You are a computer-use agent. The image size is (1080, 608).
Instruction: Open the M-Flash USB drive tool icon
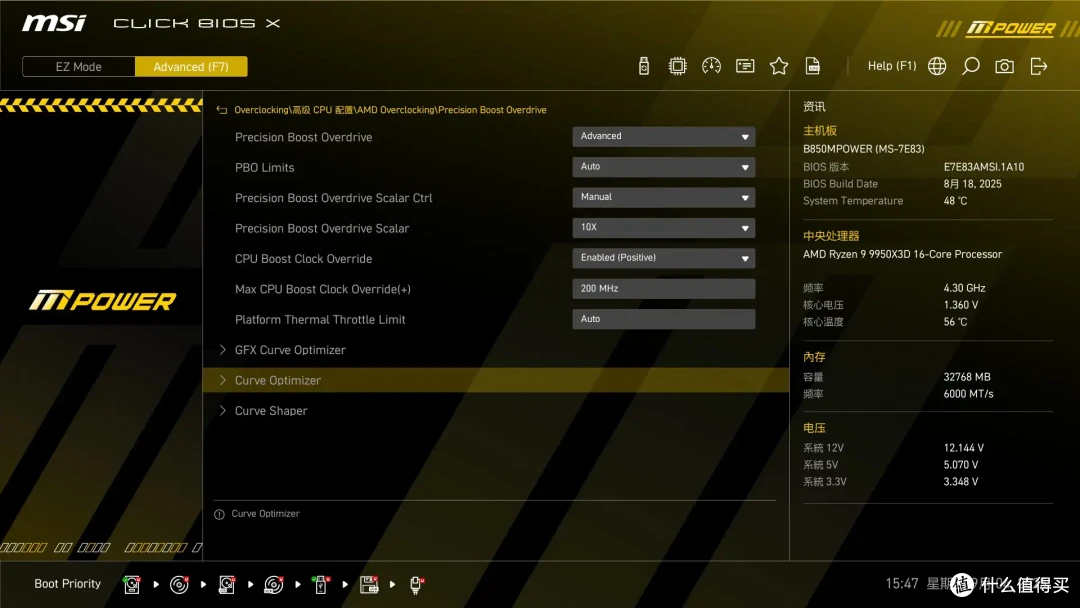(x=644, y=66)
